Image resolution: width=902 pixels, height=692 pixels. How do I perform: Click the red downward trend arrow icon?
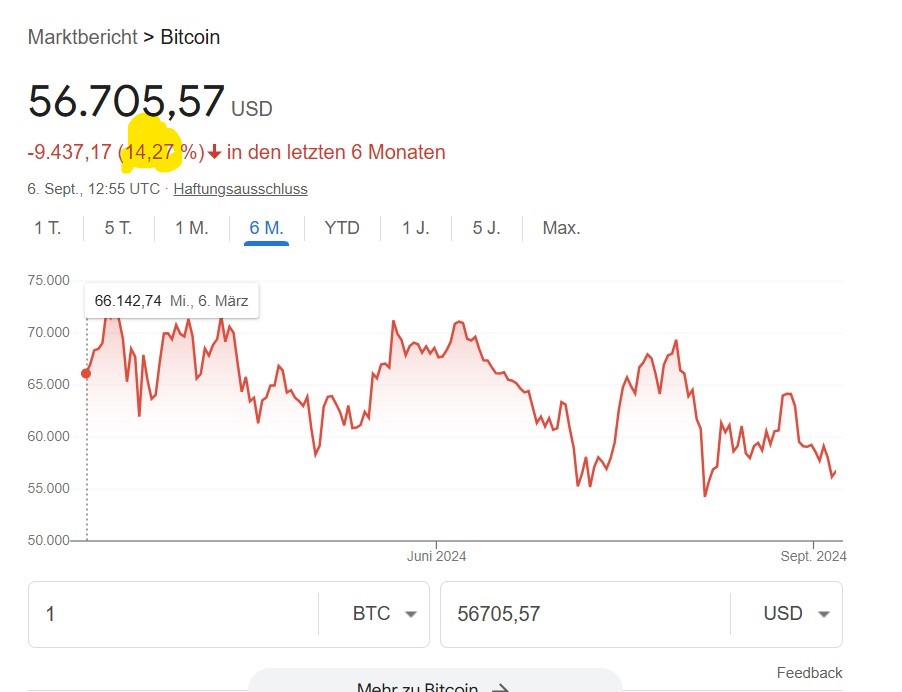[215, 152]
